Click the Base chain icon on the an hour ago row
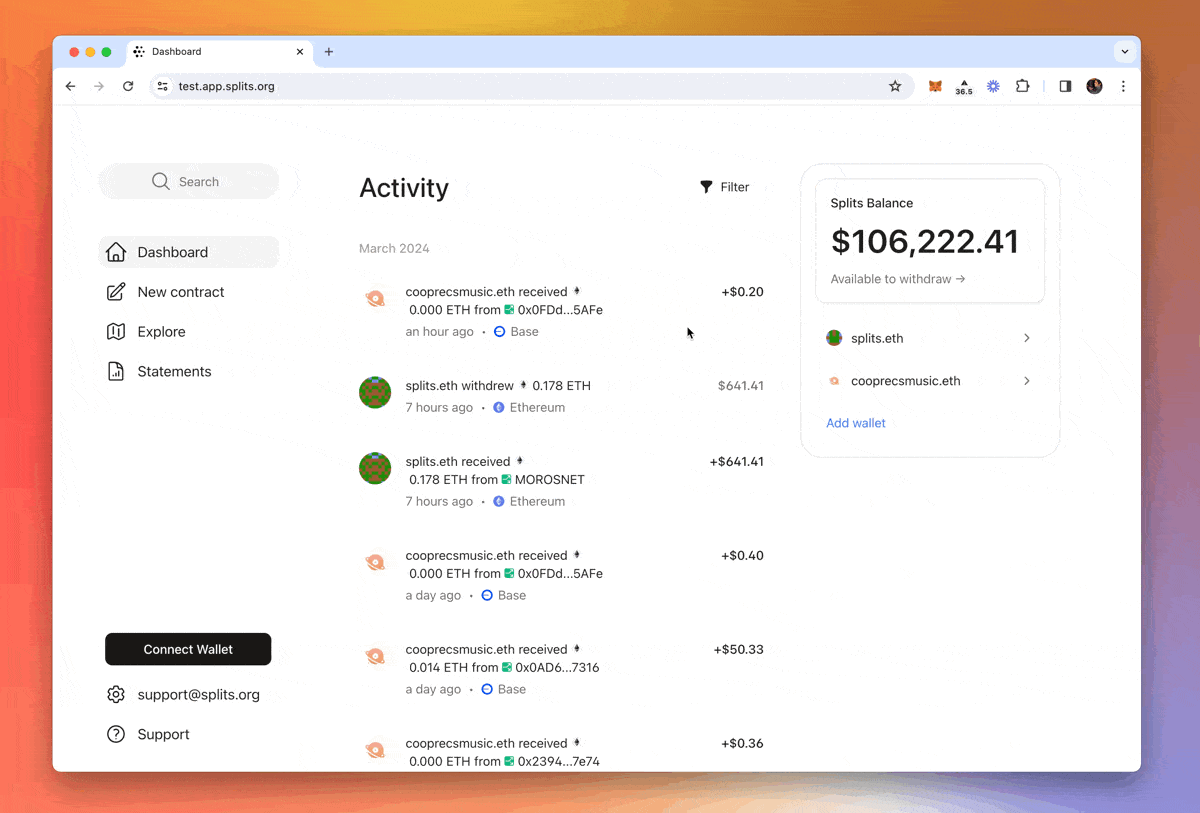The image size is (1200, 813). (499, 332)
